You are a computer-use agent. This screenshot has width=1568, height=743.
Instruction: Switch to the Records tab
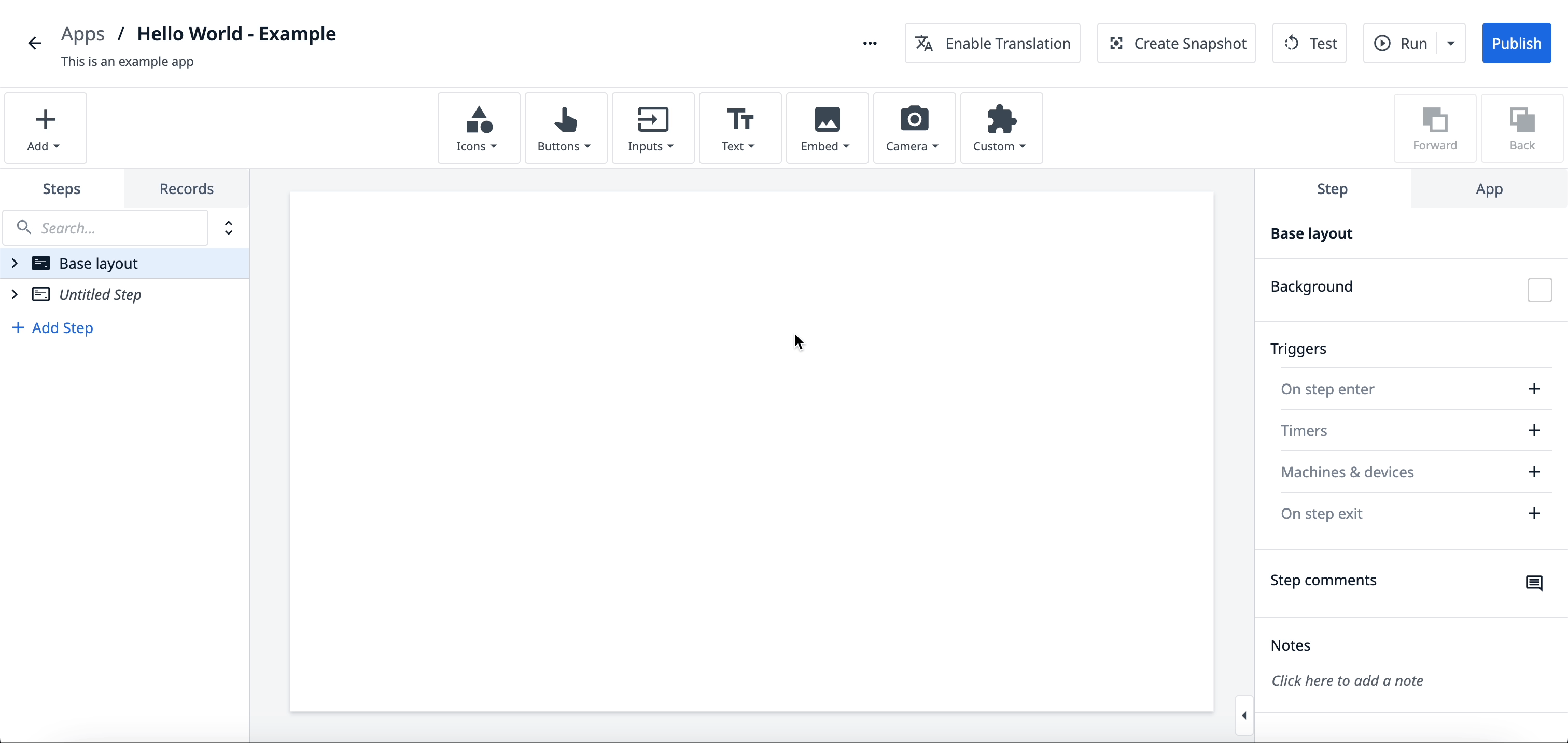pos(187,189)
